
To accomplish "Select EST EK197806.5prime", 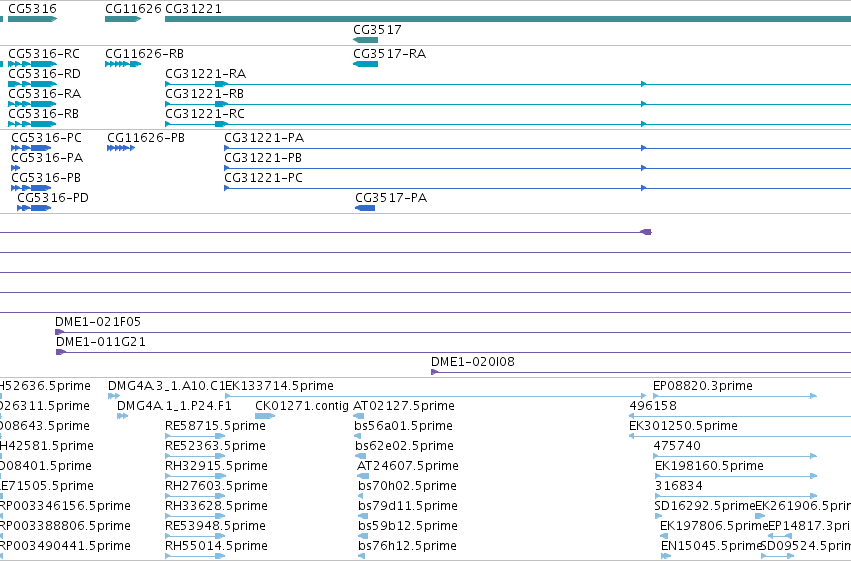I will click(714, 526).
